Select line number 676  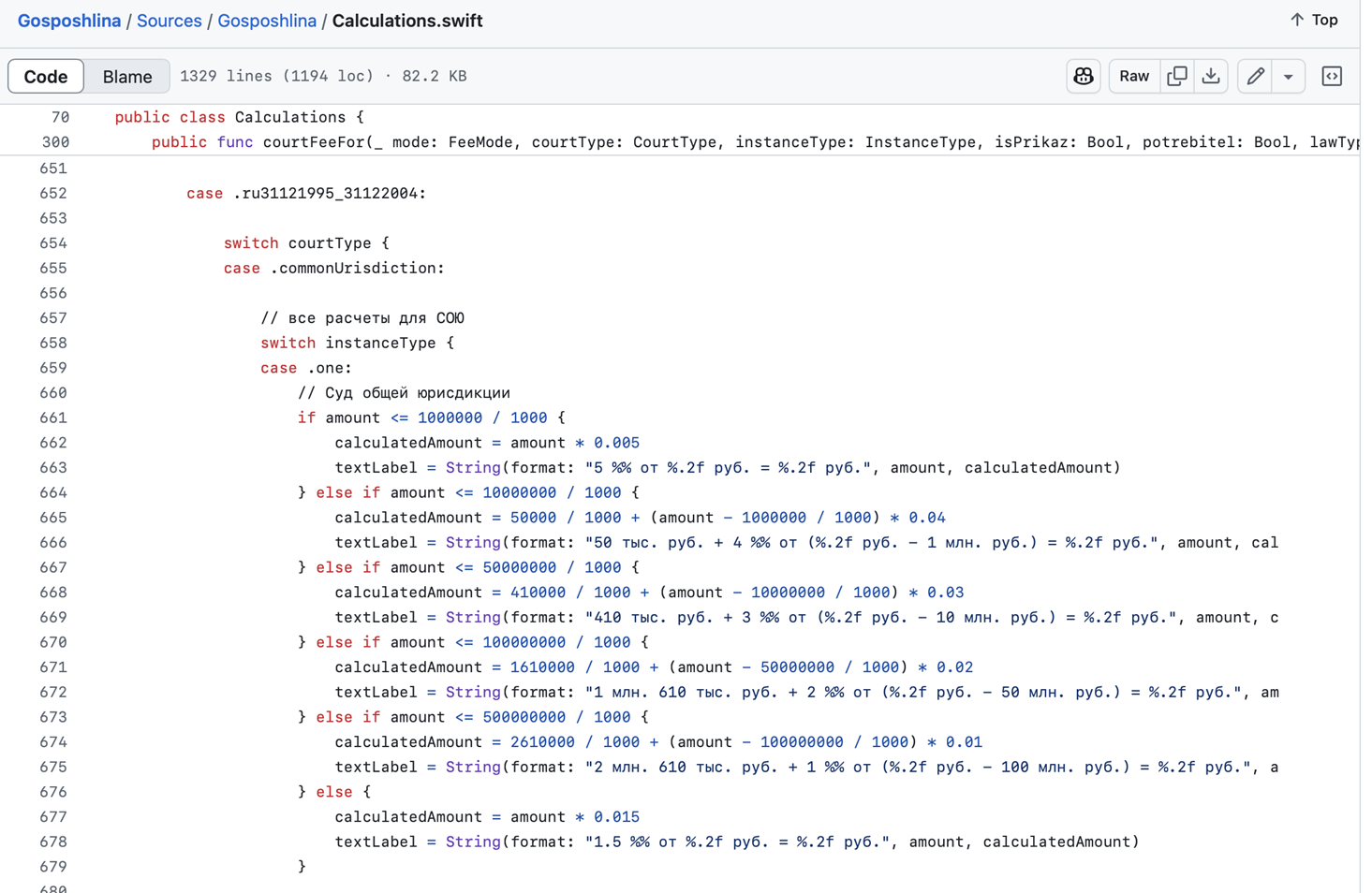[53, 792]
